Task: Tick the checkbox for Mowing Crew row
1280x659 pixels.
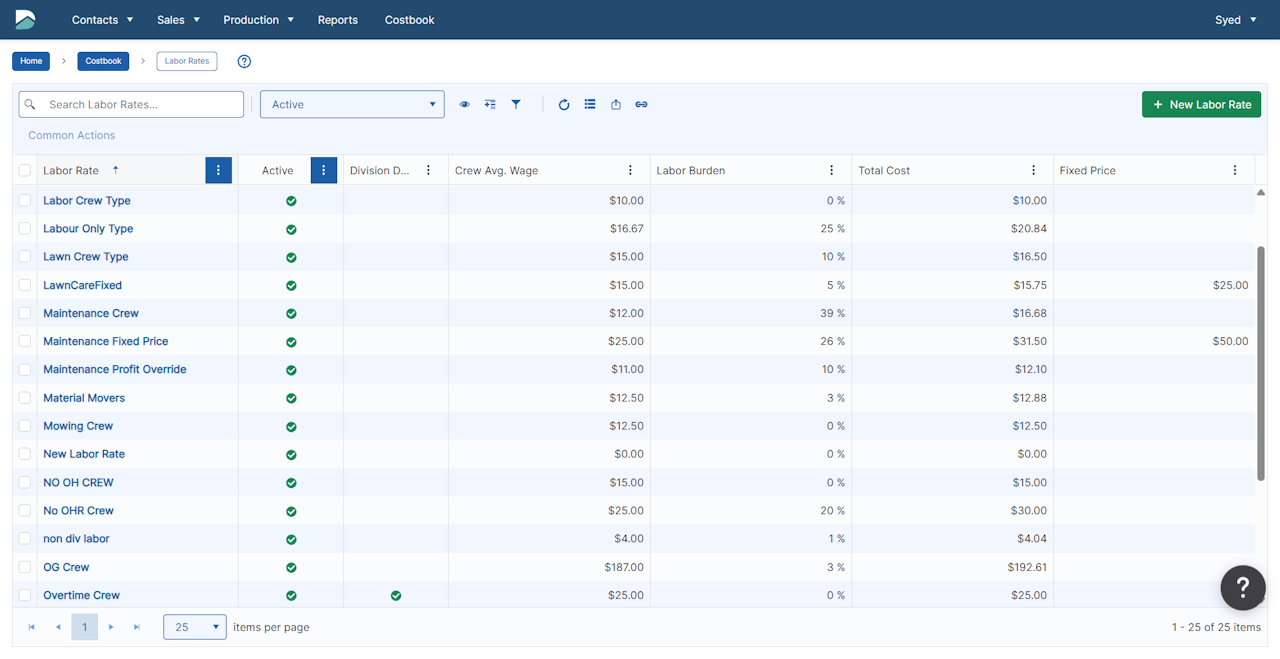Action: (25, 426)
